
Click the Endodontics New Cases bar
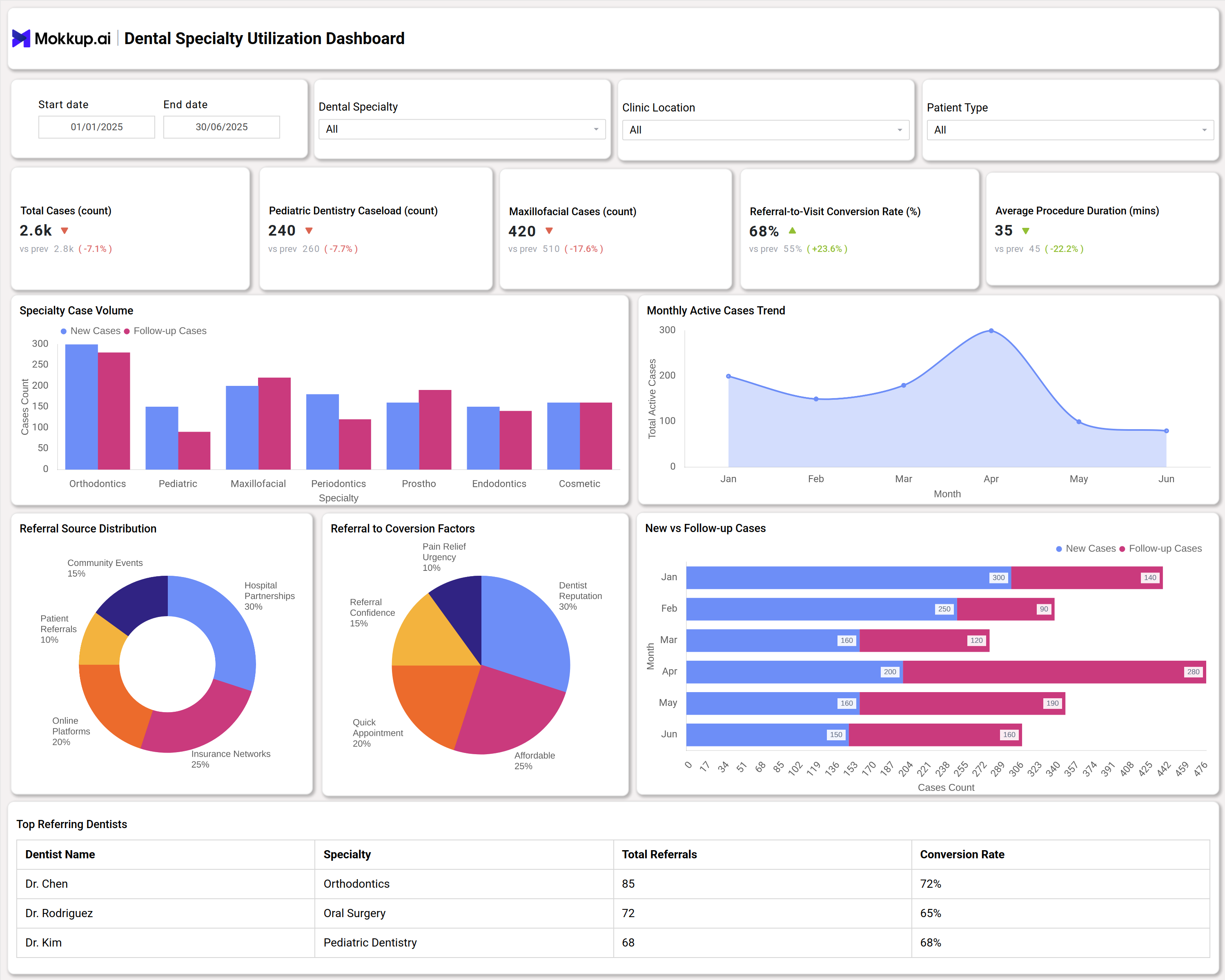click(483, 438)
